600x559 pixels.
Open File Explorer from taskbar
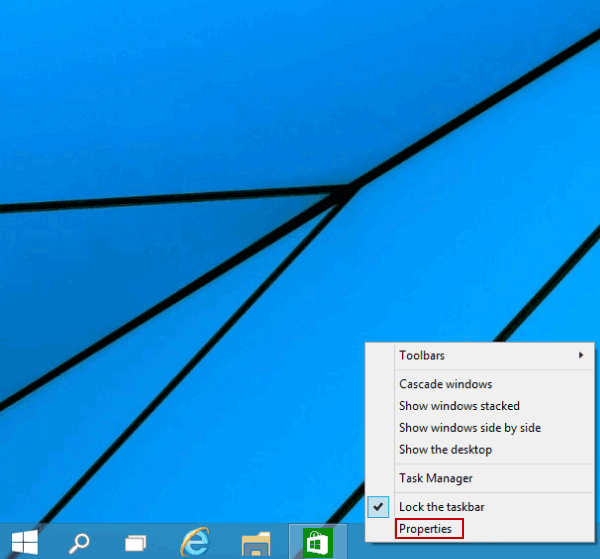click(x=256, y=543)
